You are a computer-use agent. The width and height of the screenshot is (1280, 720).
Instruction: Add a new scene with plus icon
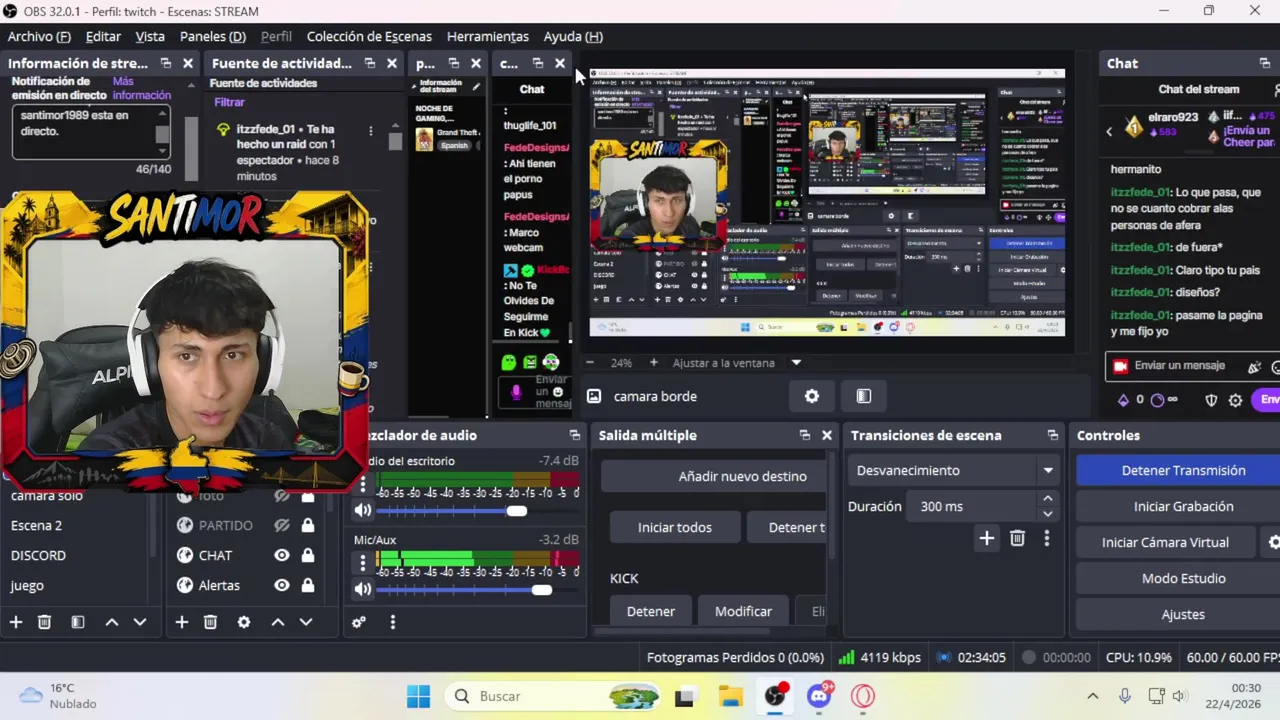(x=16, y=622)
